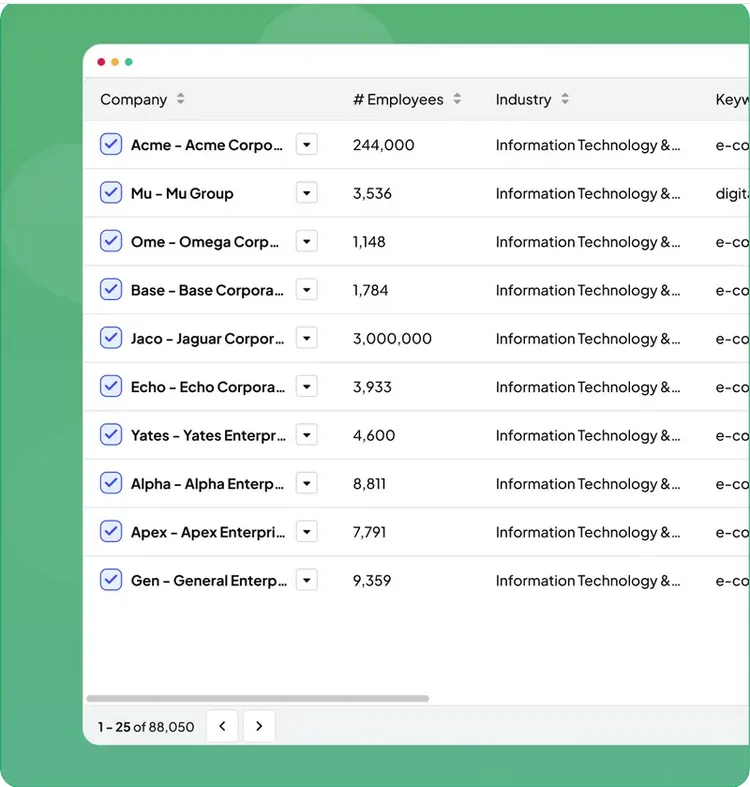The height and width of the screenshot is (787, 750).
Task: Select company name Acme – Acme Corpo…
Action: coord(207,145)
